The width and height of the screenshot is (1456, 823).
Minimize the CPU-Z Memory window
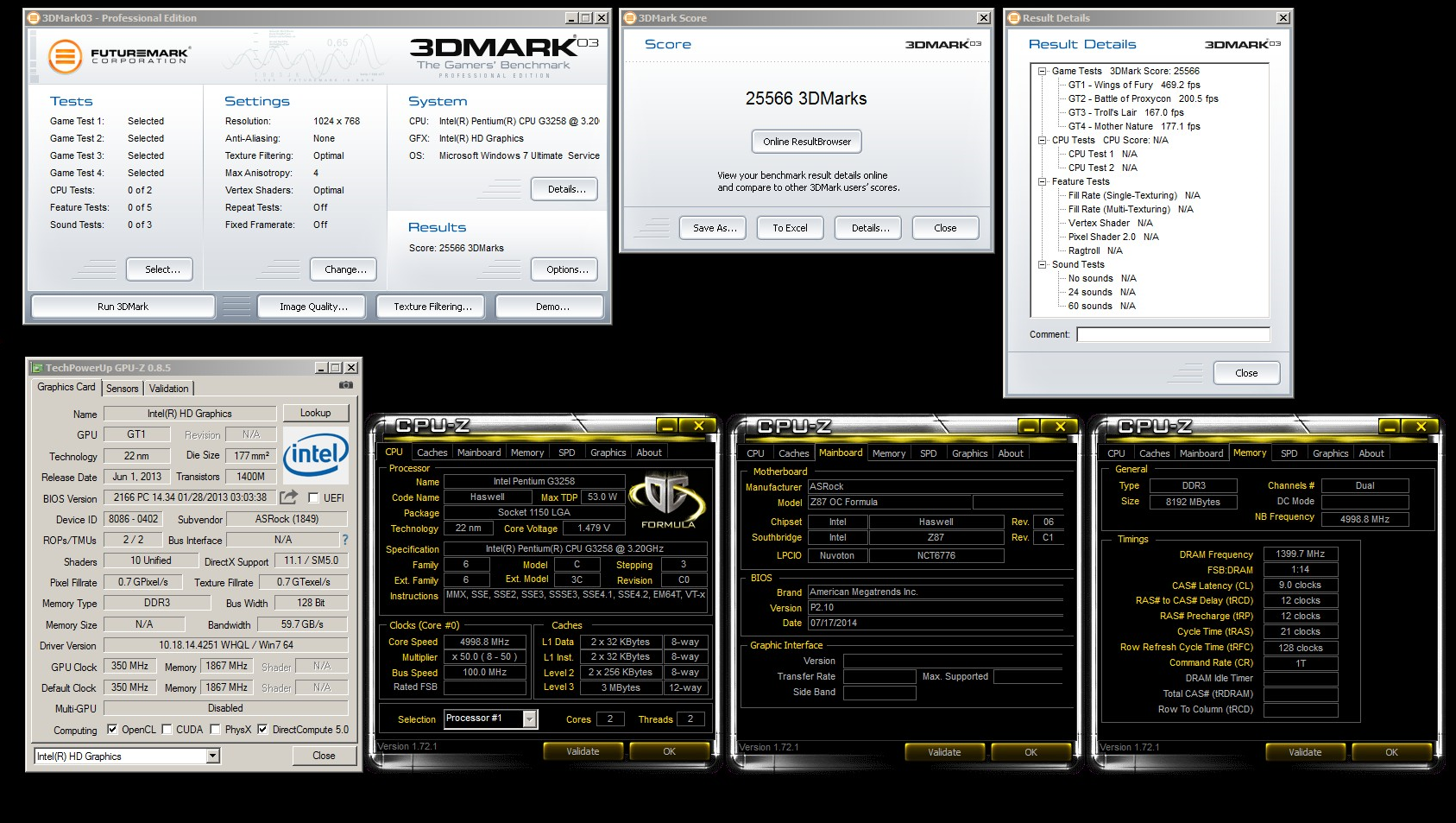(x=1389, y=427)
